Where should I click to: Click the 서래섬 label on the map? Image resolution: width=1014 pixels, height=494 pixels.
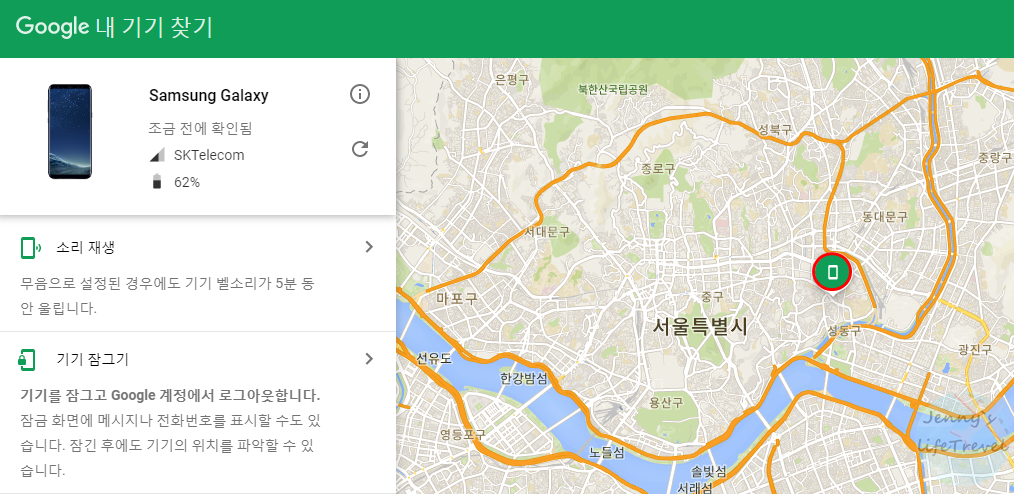695,487
